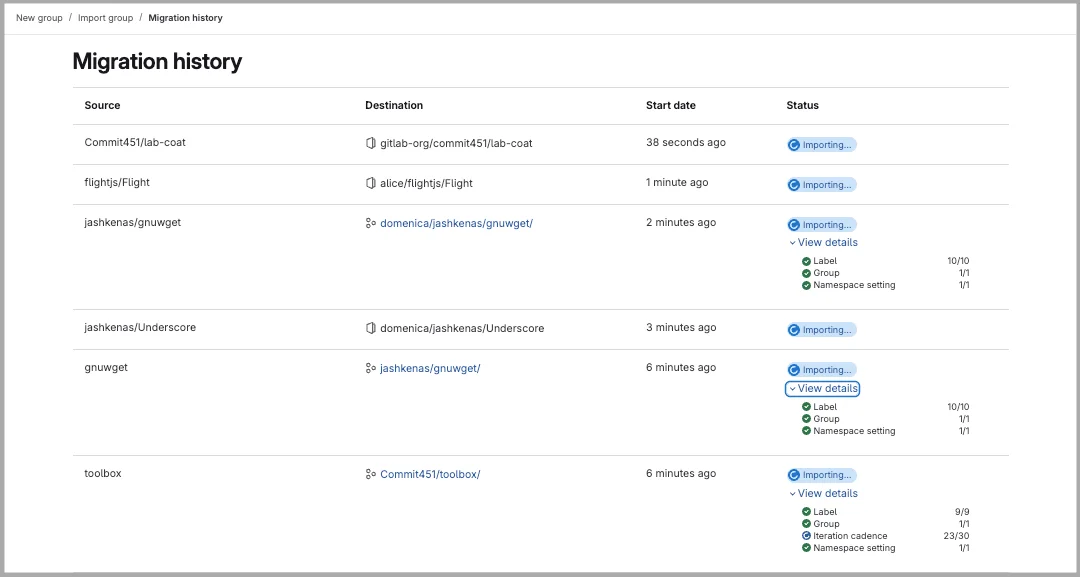Click the Importing badge for jashkenas/Underscore
Viewport: 1080px width, 577px height.
821,329
